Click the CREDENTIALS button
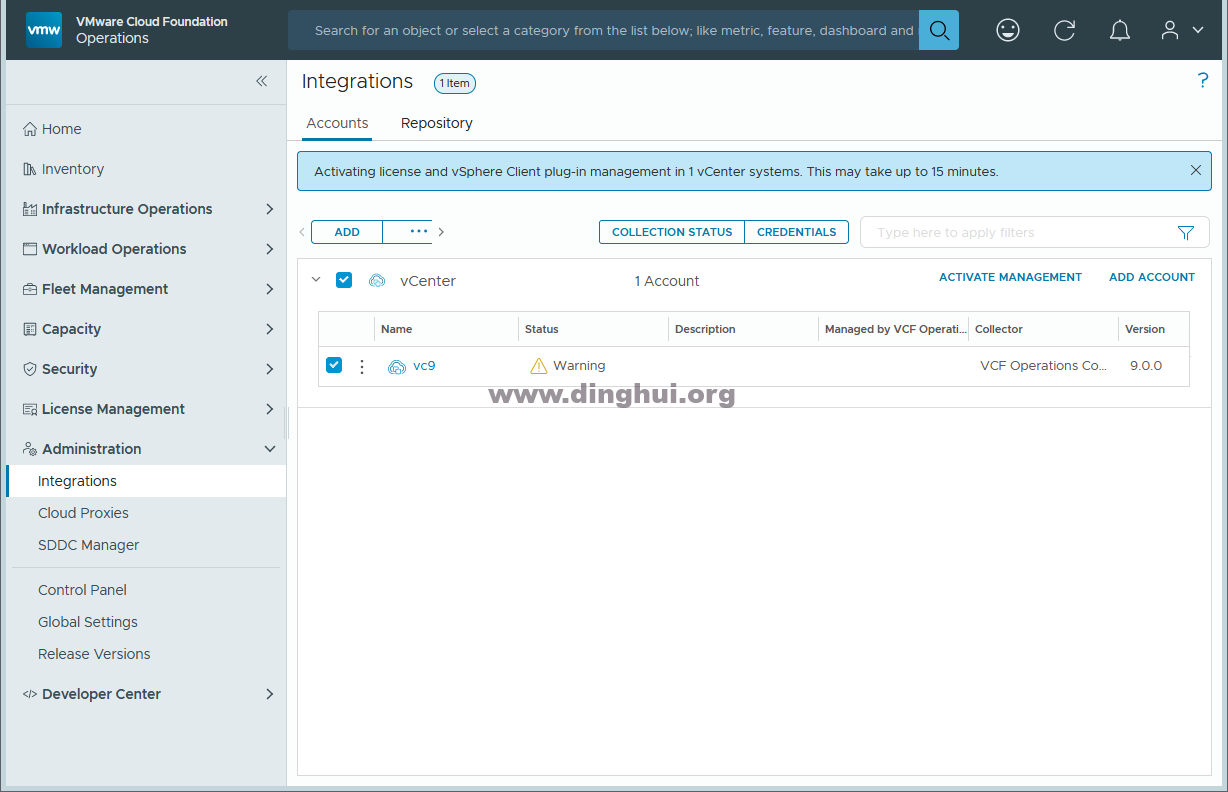 797,232
